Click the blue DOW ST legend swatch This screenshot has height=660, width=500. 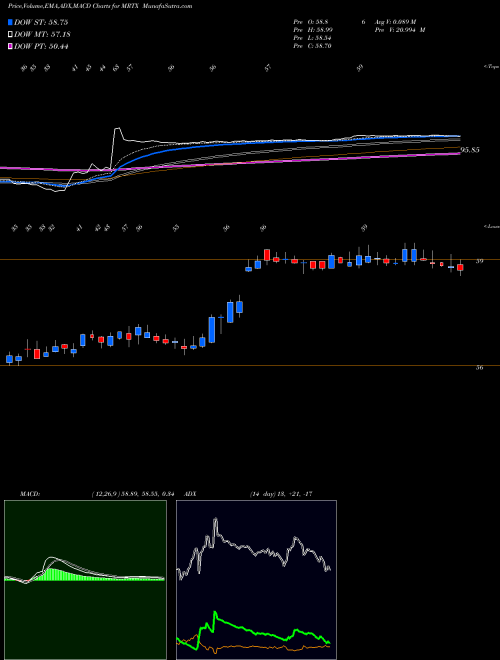[x=11, y=22]
